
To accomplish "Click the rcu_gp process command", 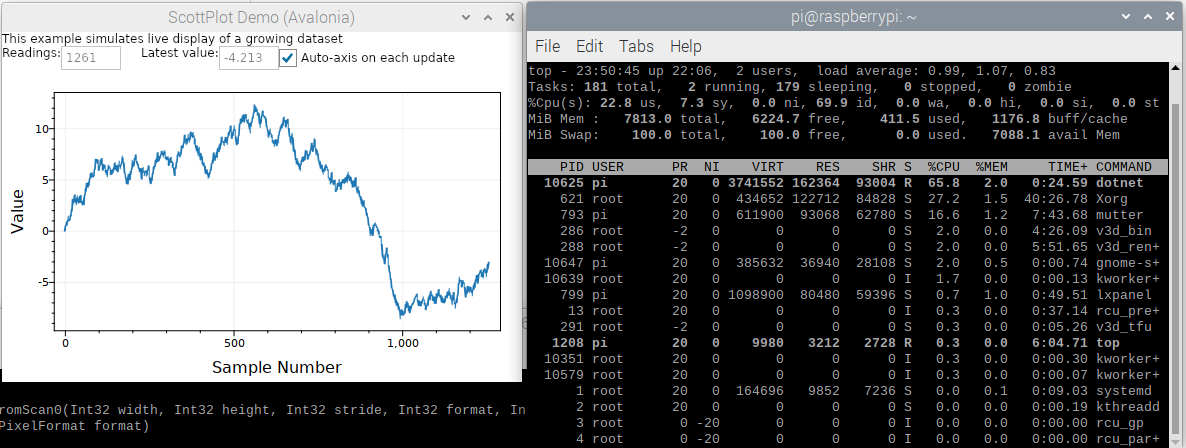I will 1119,422.
